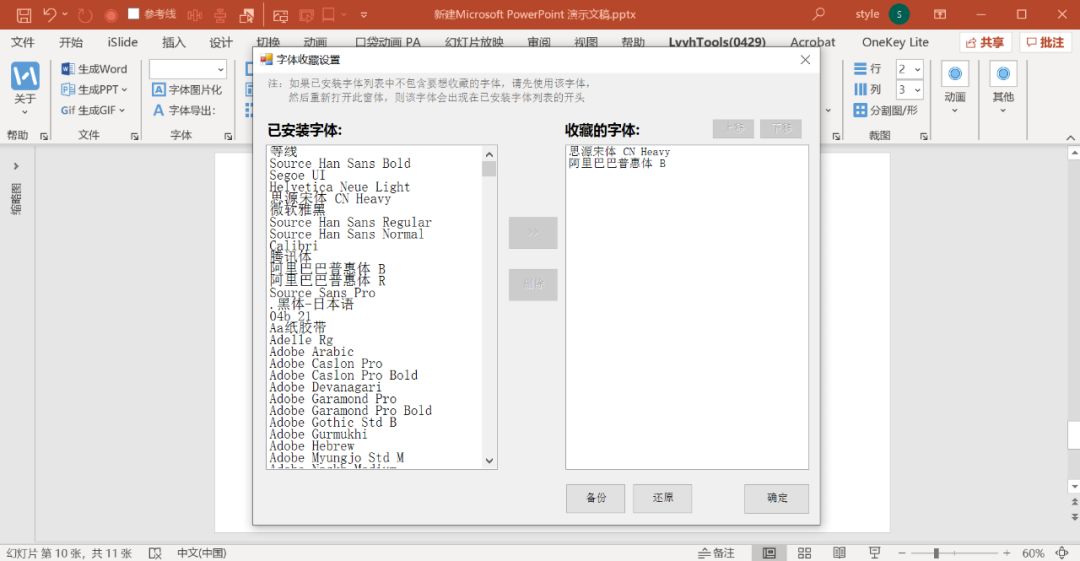
Task: Undo the last action
Action: point(49,14)
